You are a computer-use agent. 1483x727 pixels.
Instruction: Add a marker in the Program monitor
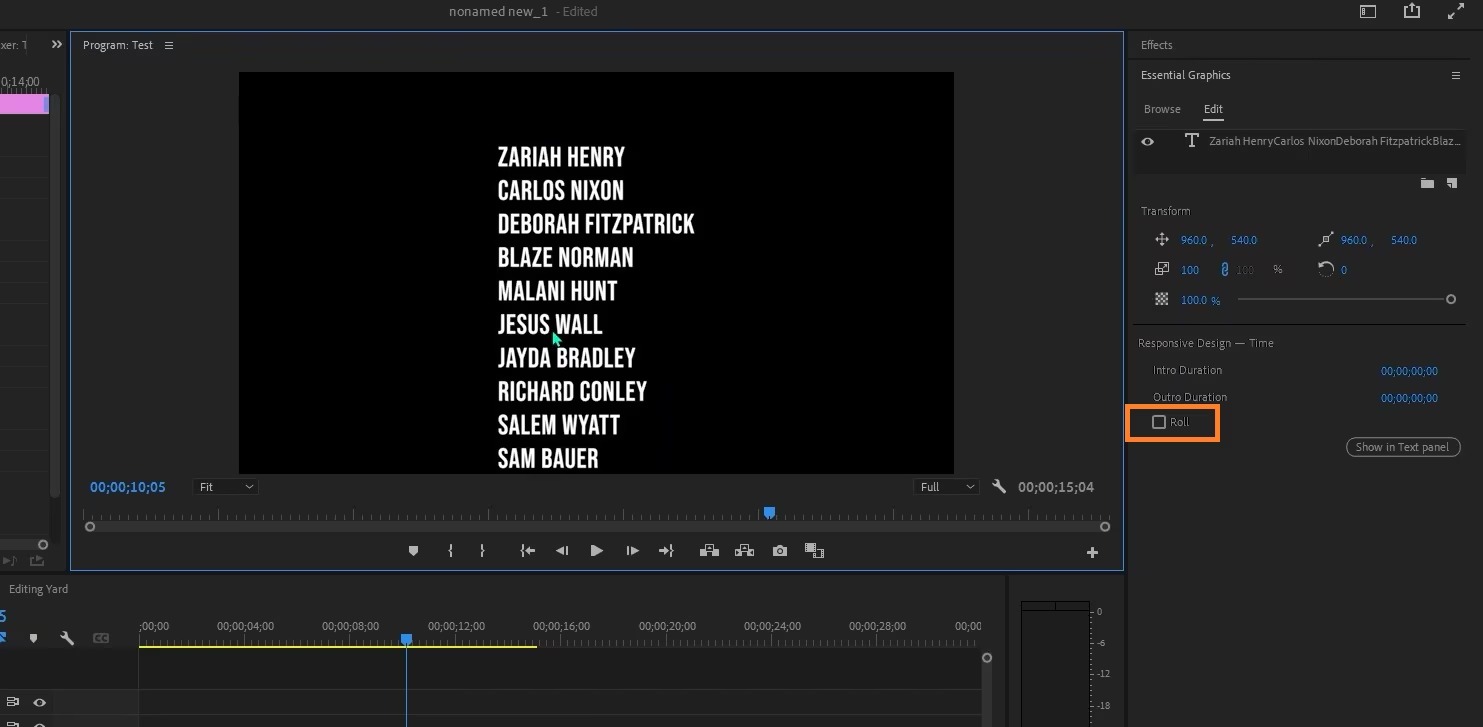(413, 551)
